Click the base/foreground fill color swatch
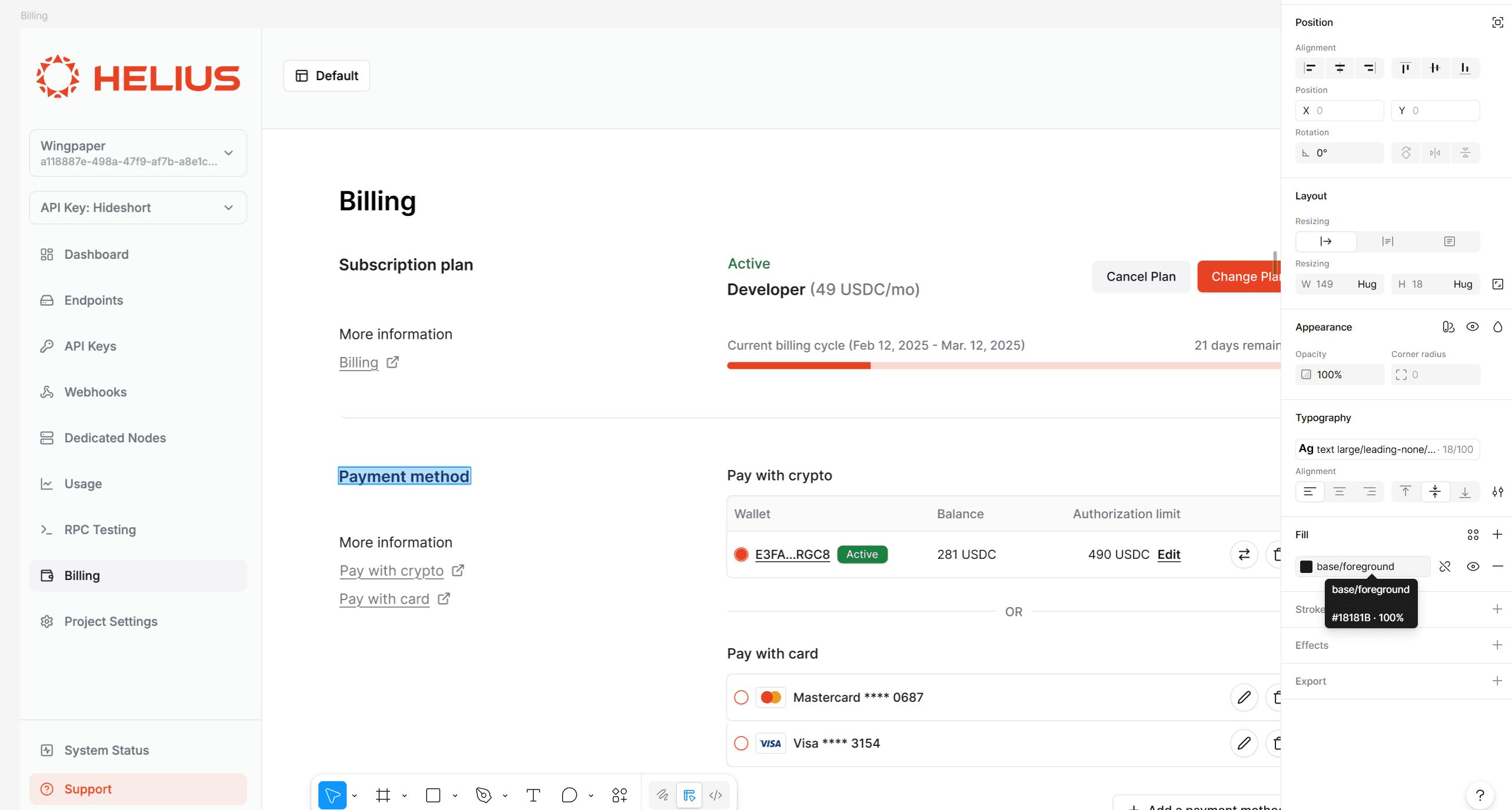The width and height of the screenshot is (1512, 810). tap(1306, 566)
